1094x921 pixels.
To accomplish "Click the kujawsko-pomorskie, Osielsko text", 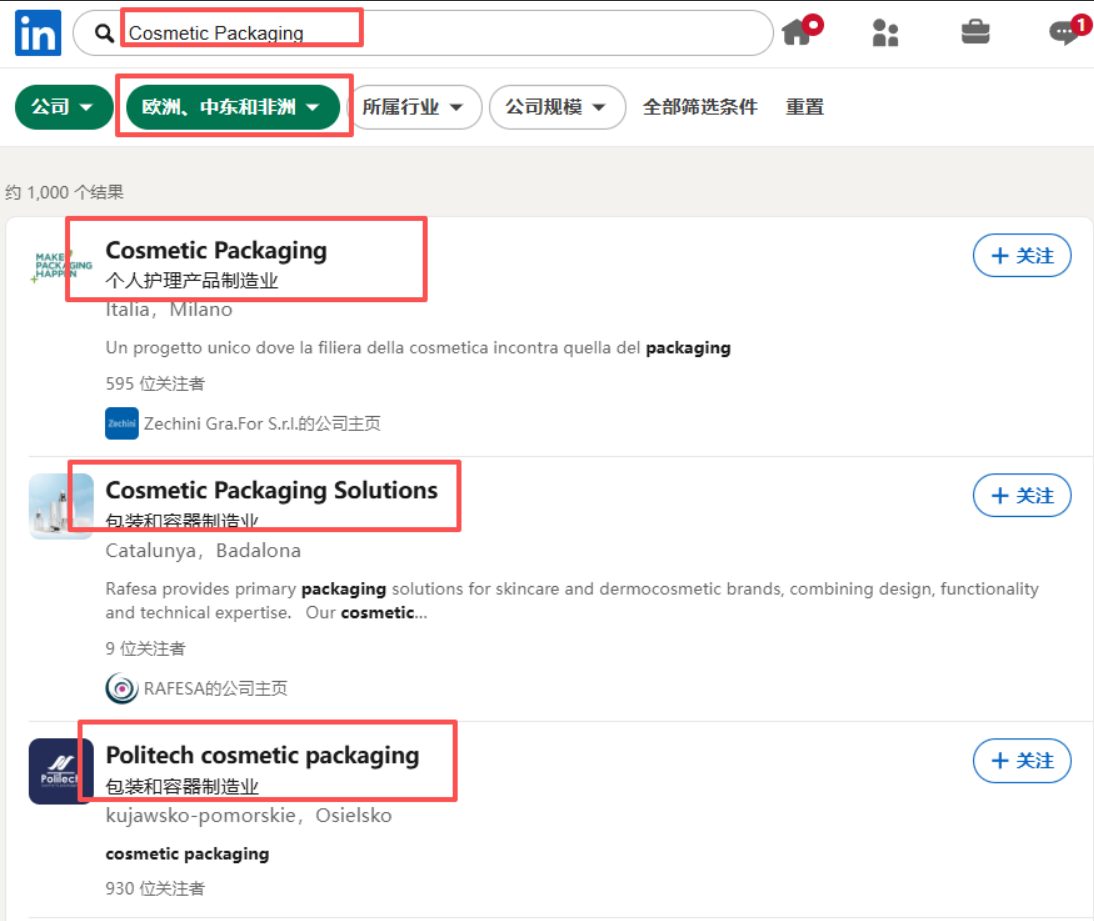I will (248, 816).
